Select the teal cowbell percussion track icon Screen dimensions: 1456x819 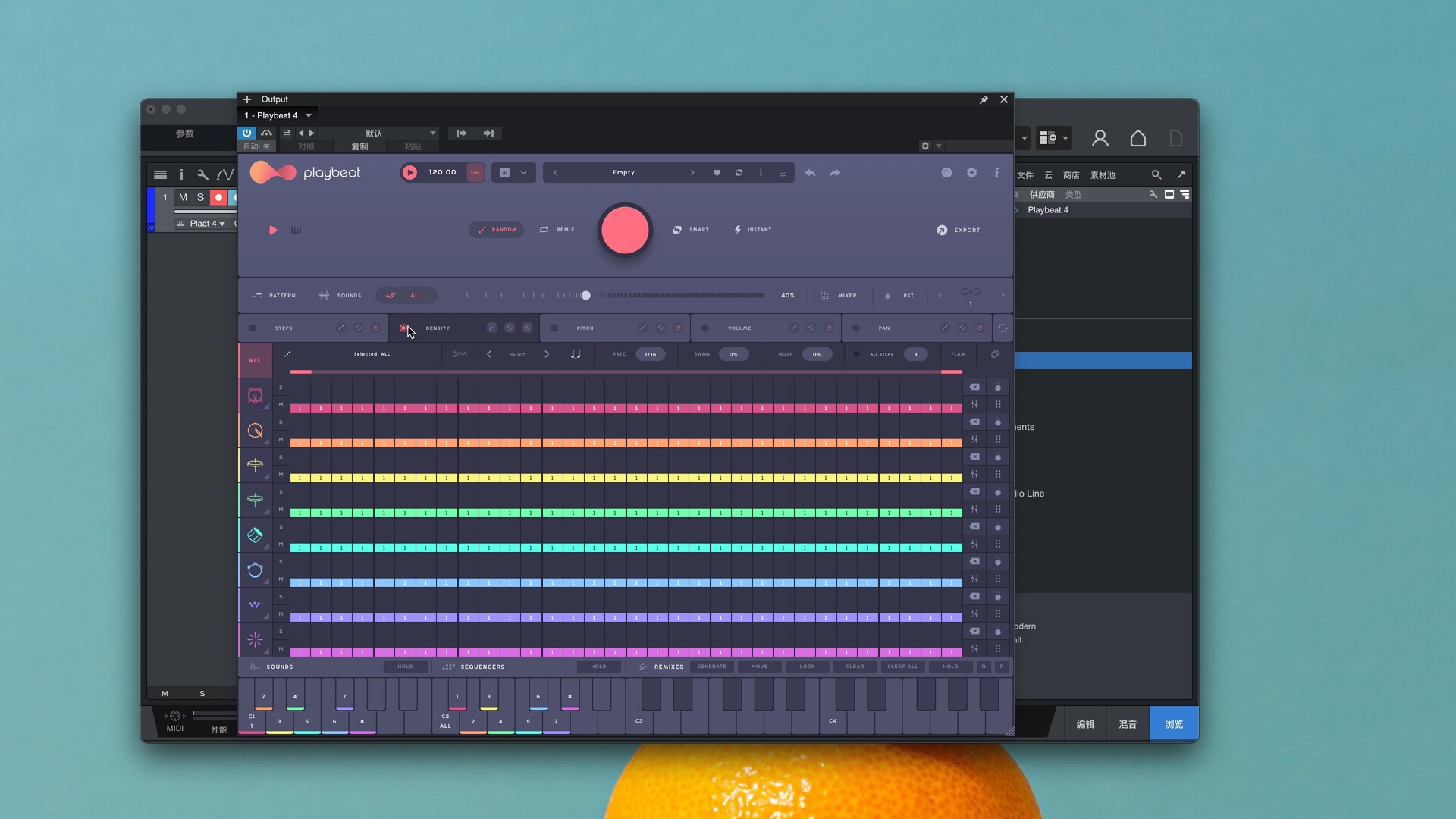coord(255,535)
